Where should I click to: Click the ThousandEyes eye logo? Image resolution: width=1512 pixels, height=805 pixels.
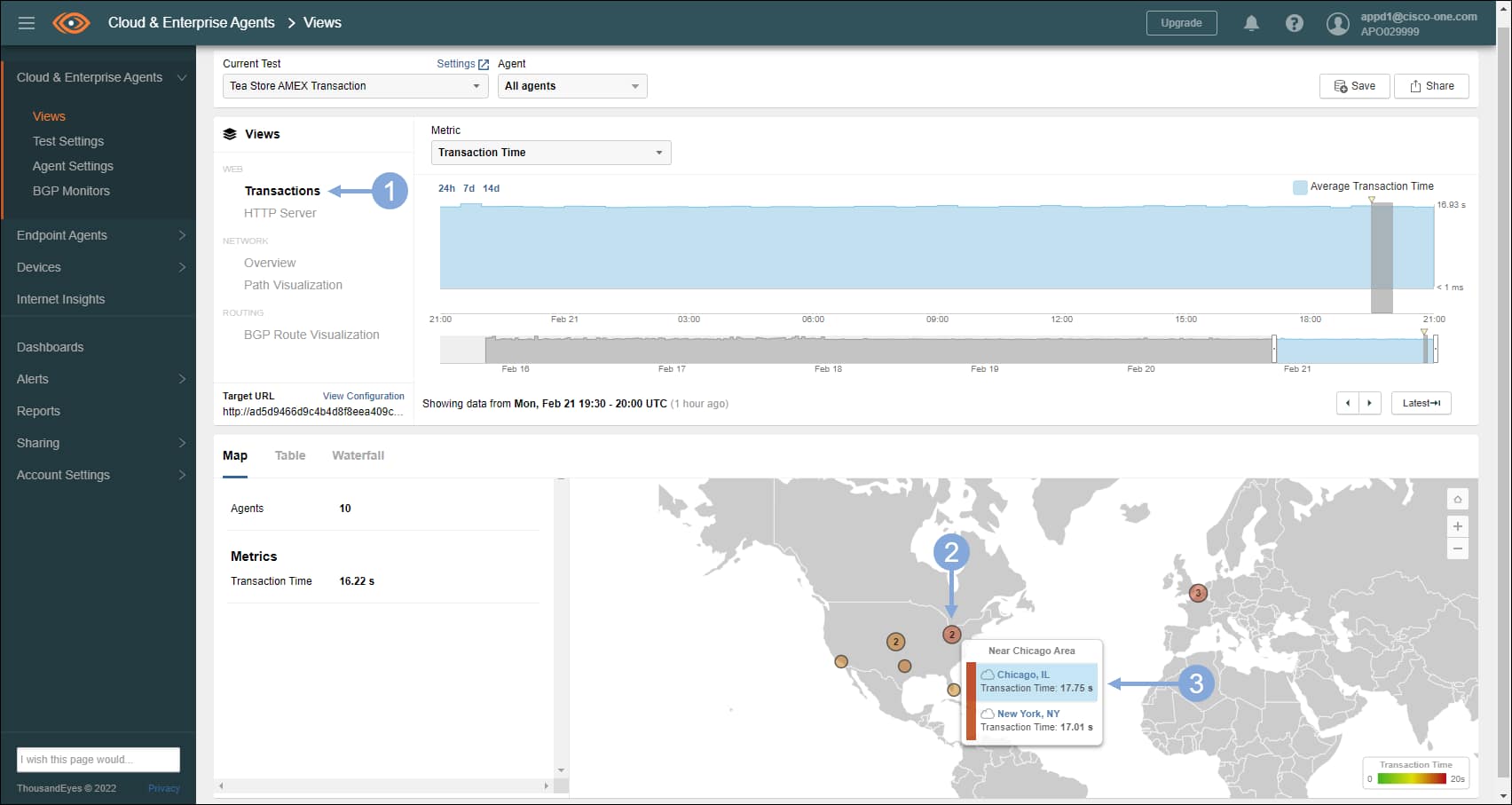[71, 23]
